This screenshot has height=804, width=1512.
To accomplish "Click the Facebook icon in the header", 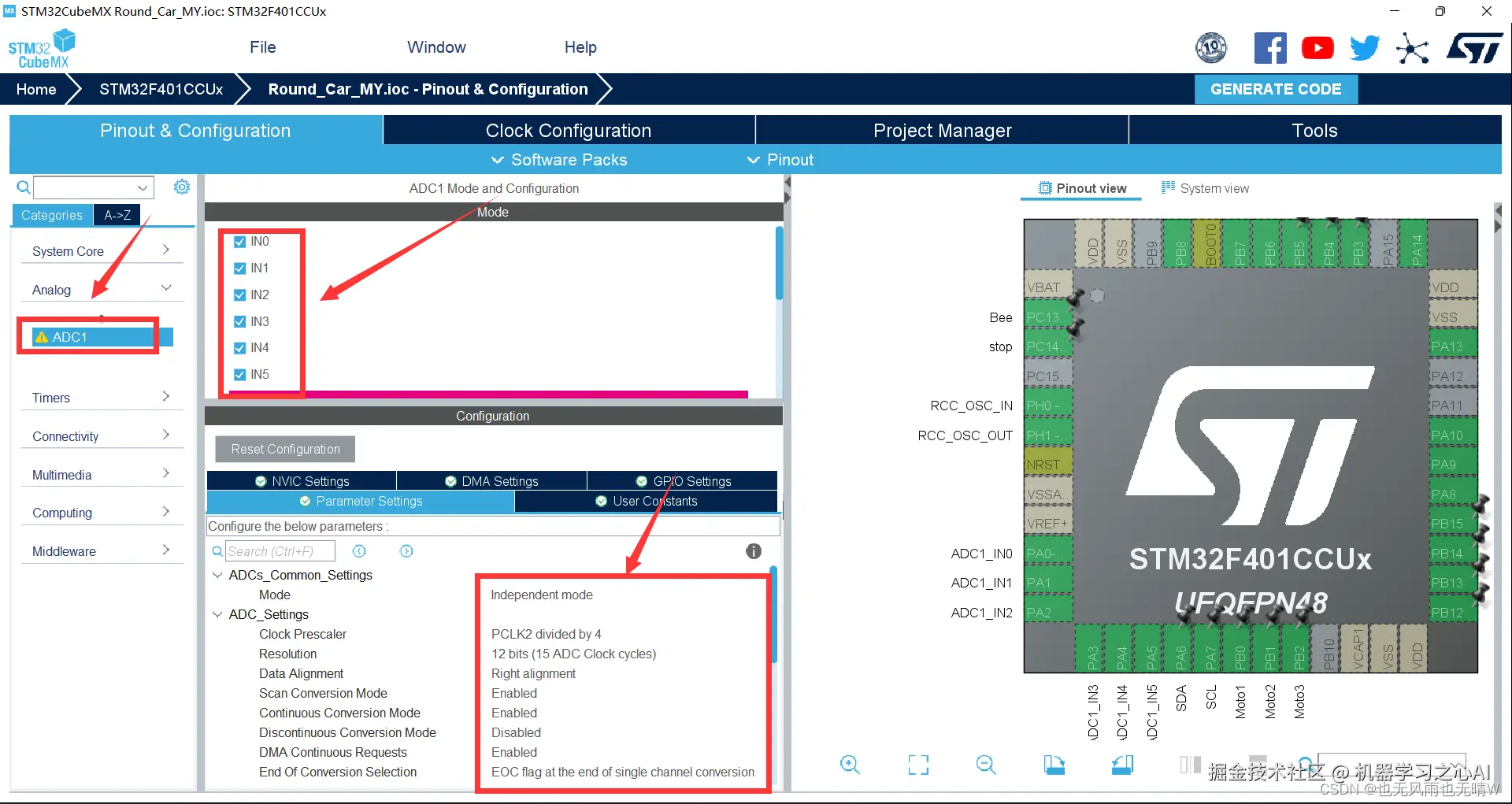I will 1270,48.
